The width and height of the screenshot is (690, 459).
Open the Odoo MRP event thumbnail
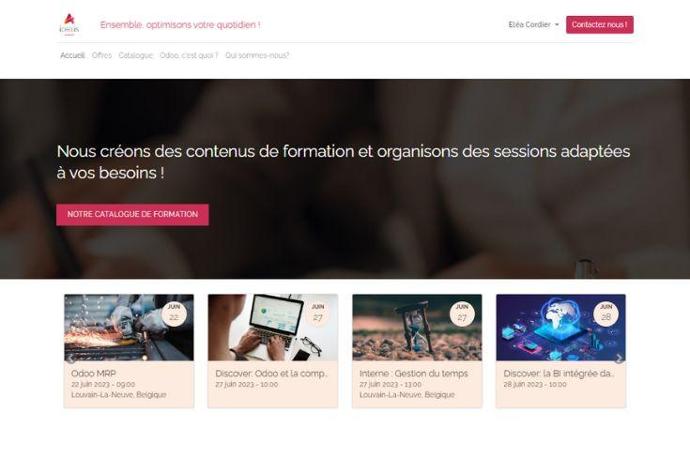(129, 328)
